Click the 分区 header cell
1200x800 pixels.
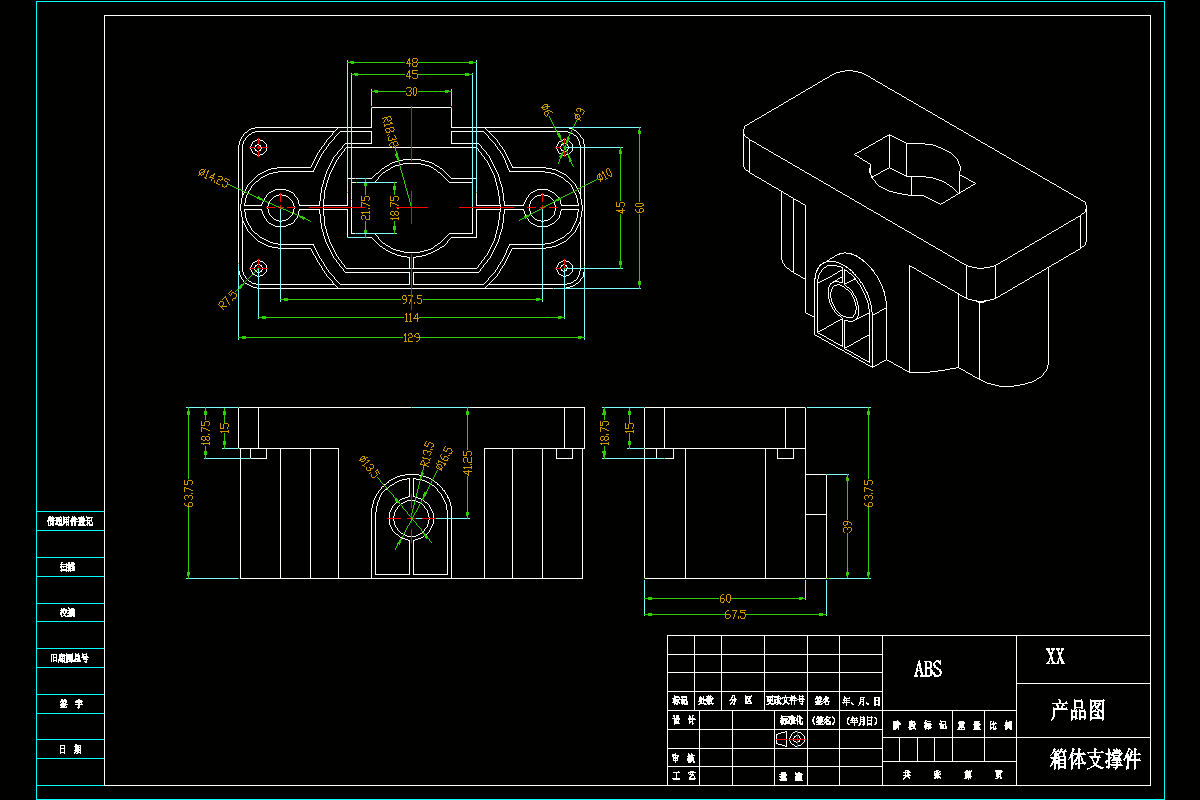coord(740,701)
